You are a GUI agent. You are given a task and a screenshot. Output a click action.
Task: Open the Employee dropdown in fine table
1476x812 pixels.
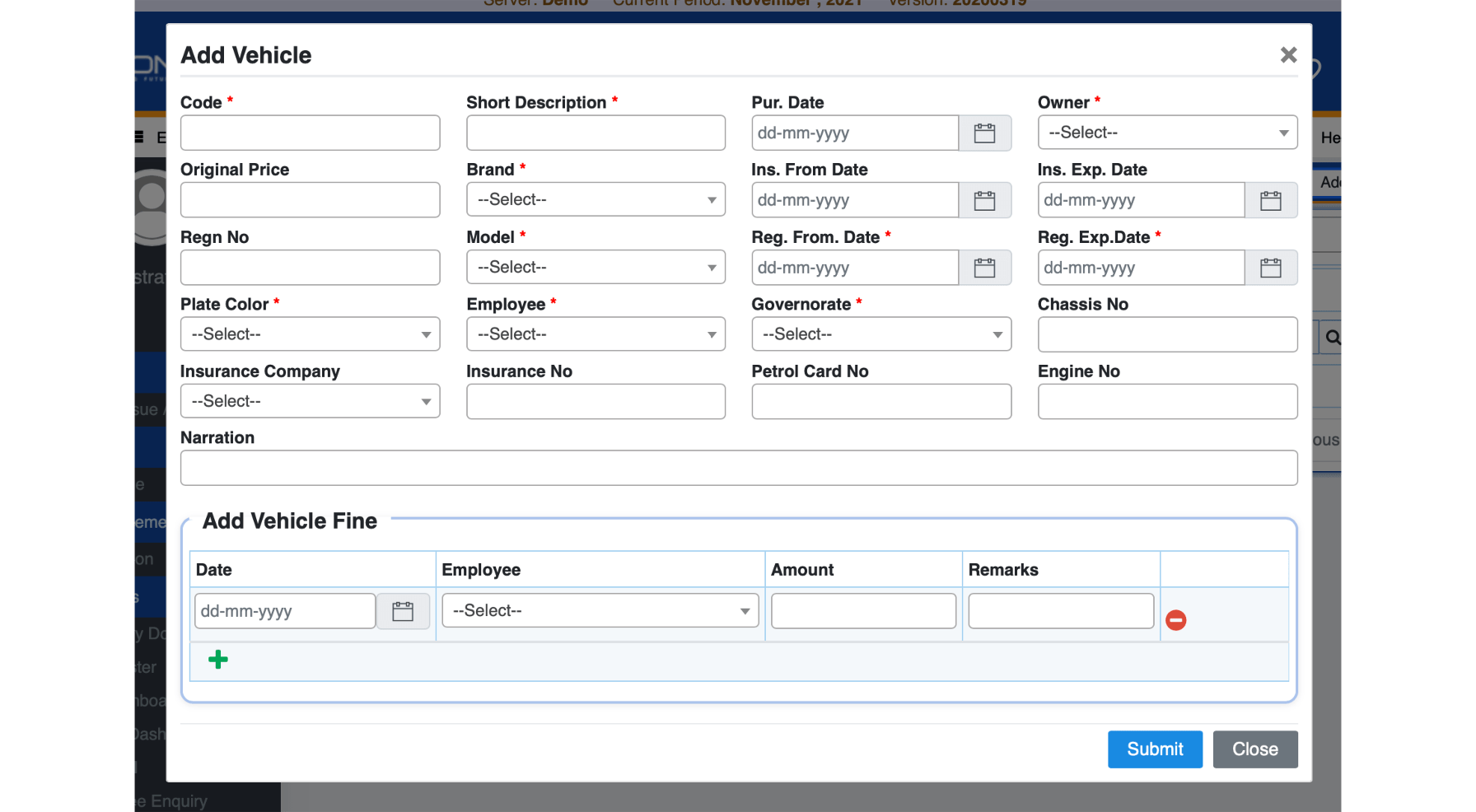click(x=600, y=611)
